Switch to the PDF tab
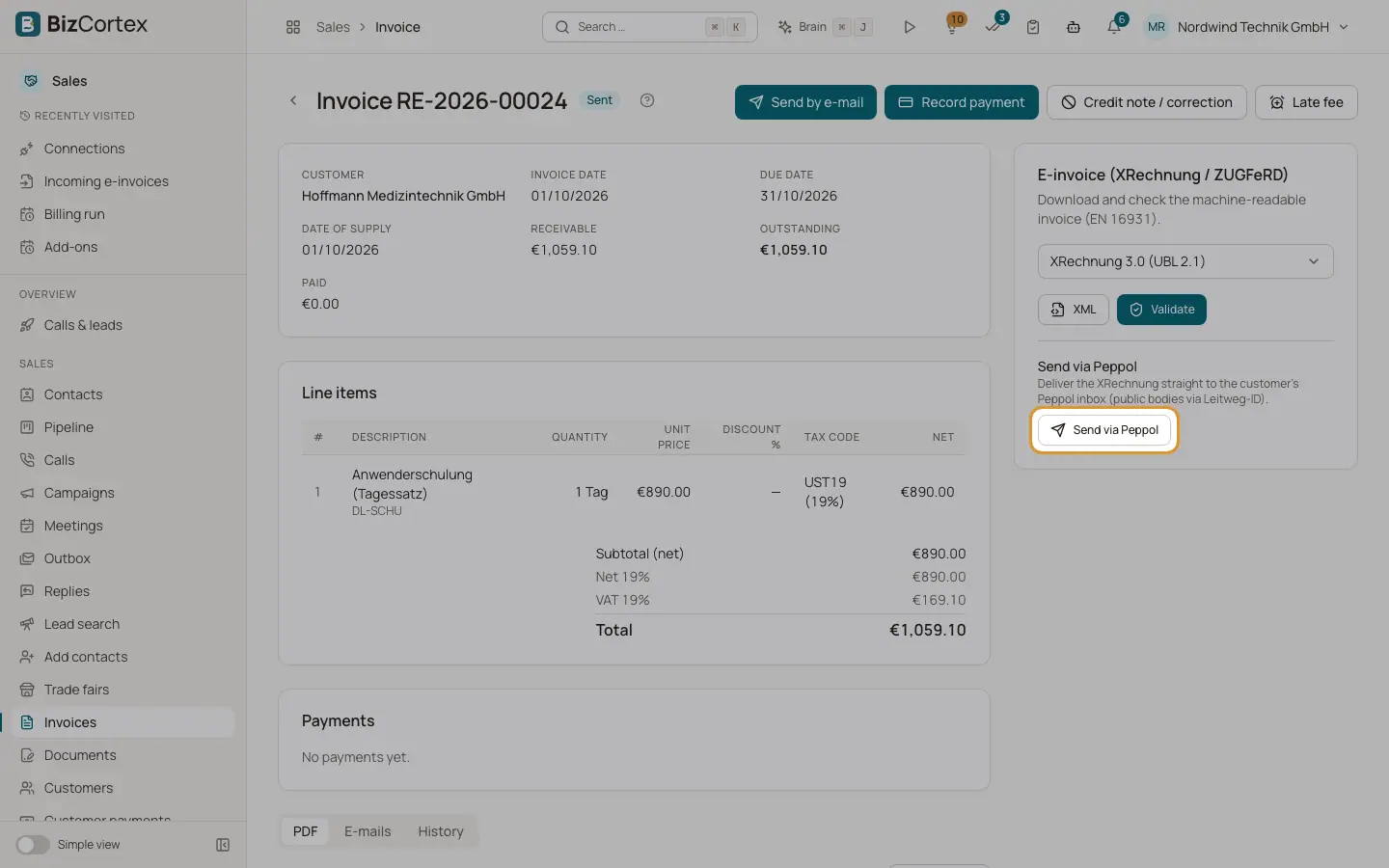This screenshot has width=1389, height=868. click(x=305, y=831)
